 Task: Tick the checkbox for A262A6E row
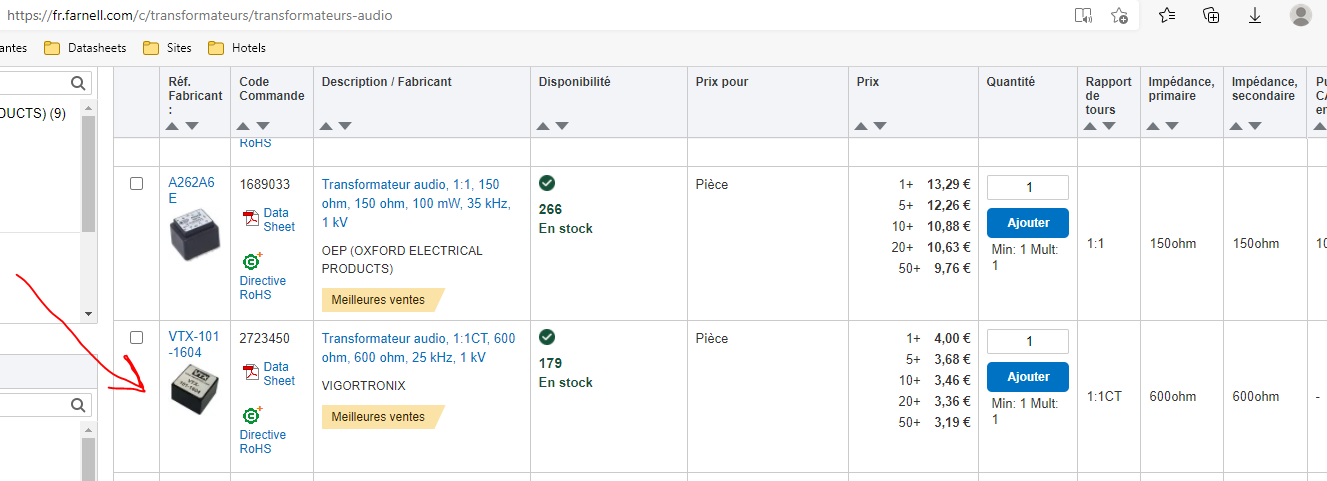(137, 184)
